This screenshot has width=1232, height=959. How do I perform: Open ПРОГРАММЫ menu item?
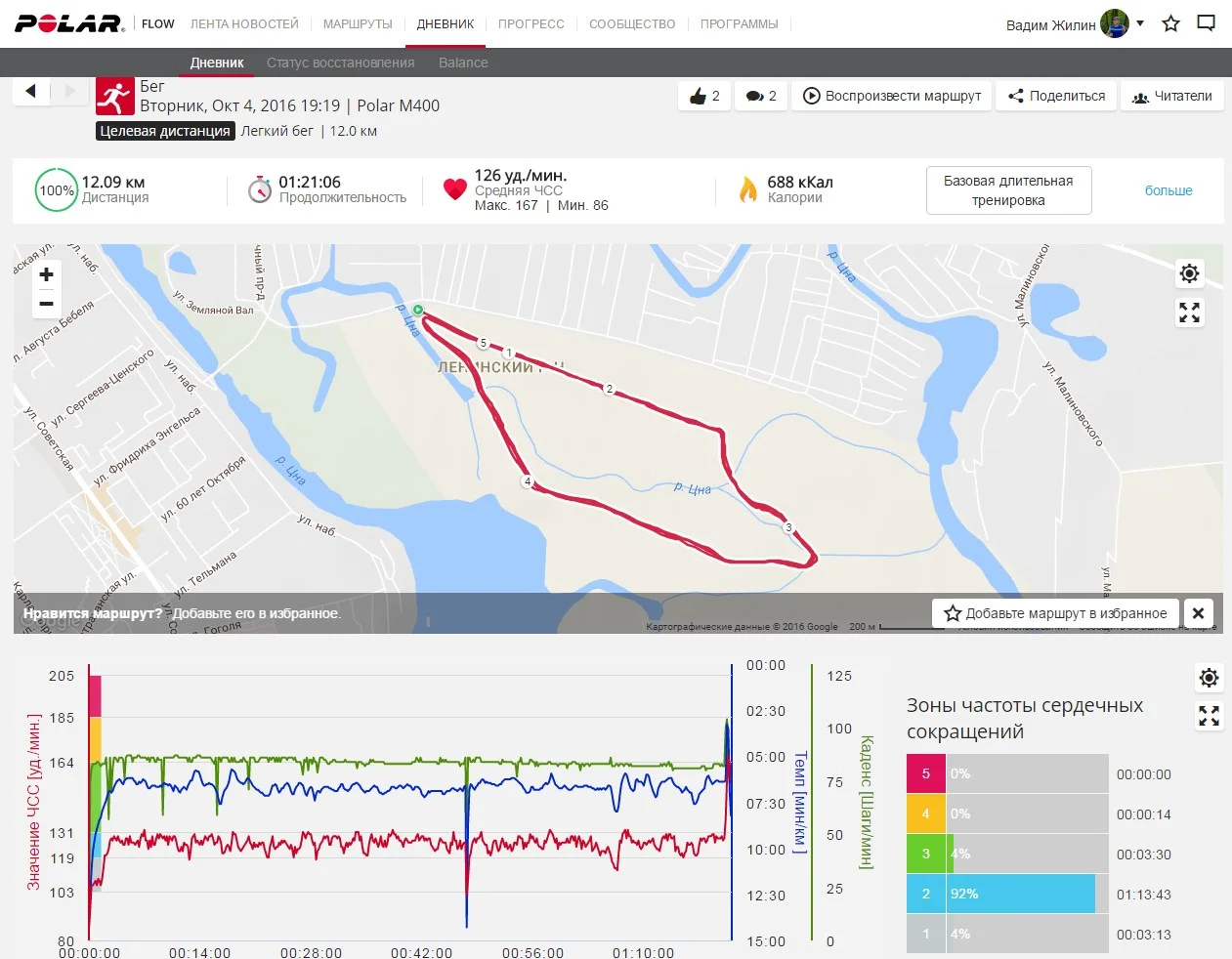[x=740, y=23]
